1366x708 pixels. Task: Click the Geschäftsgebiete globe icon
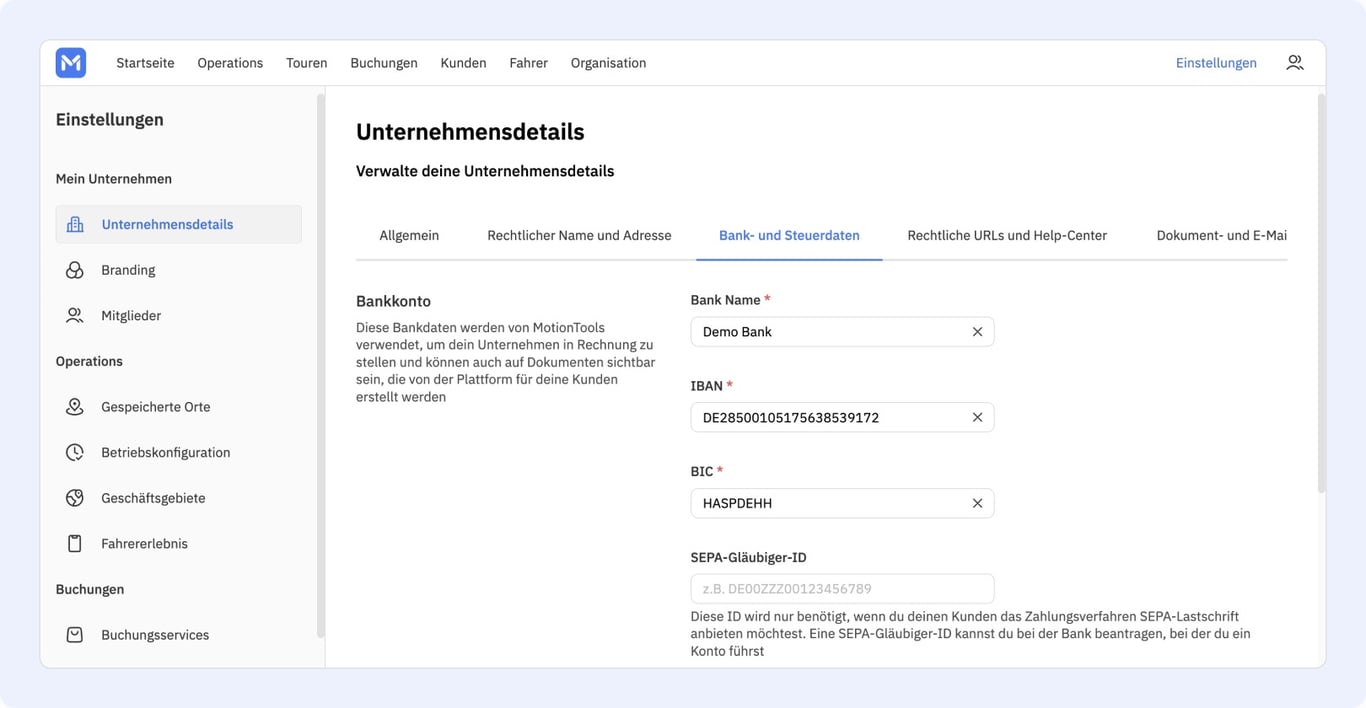(x=75, y=498)
